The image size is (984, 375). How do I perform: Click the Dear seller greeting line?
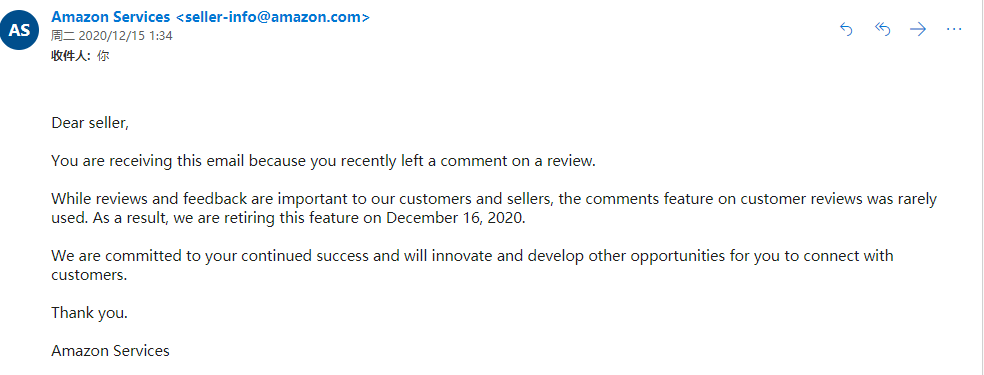pos(90,123)
